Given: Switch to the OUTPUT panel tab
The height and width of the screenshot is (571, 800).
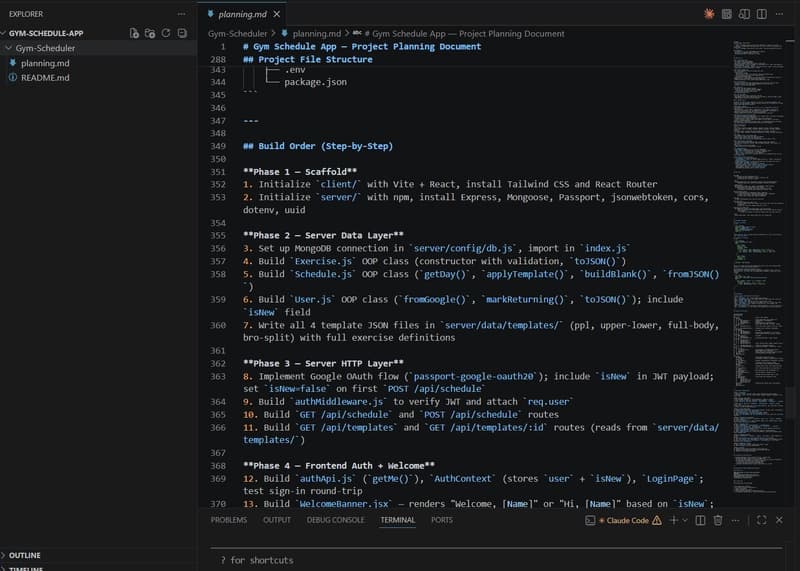Looking at the screenshot, I should pos(277,520).
